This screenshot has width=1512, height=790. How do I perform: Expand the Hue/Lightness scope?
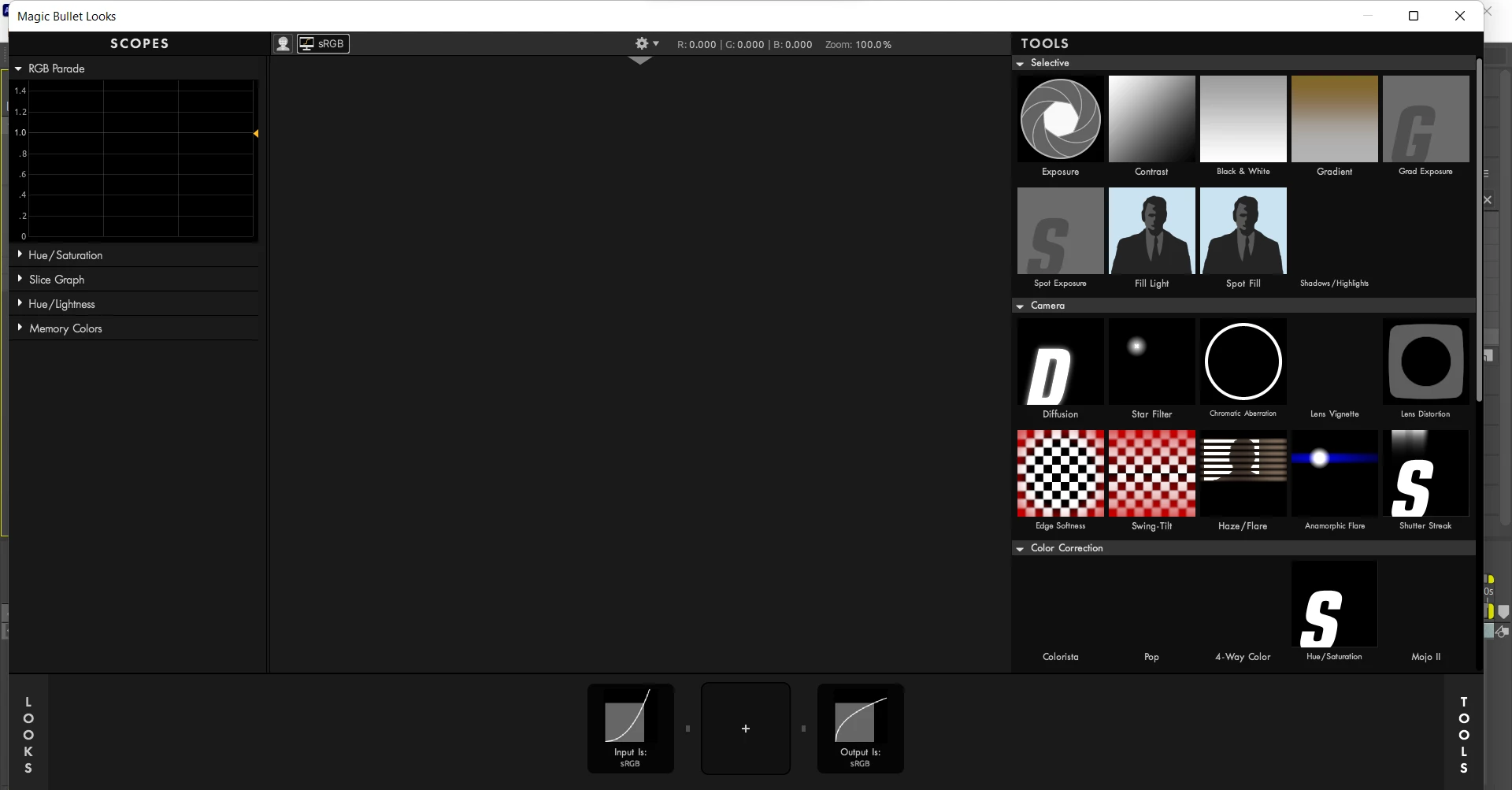pos(20,303)
